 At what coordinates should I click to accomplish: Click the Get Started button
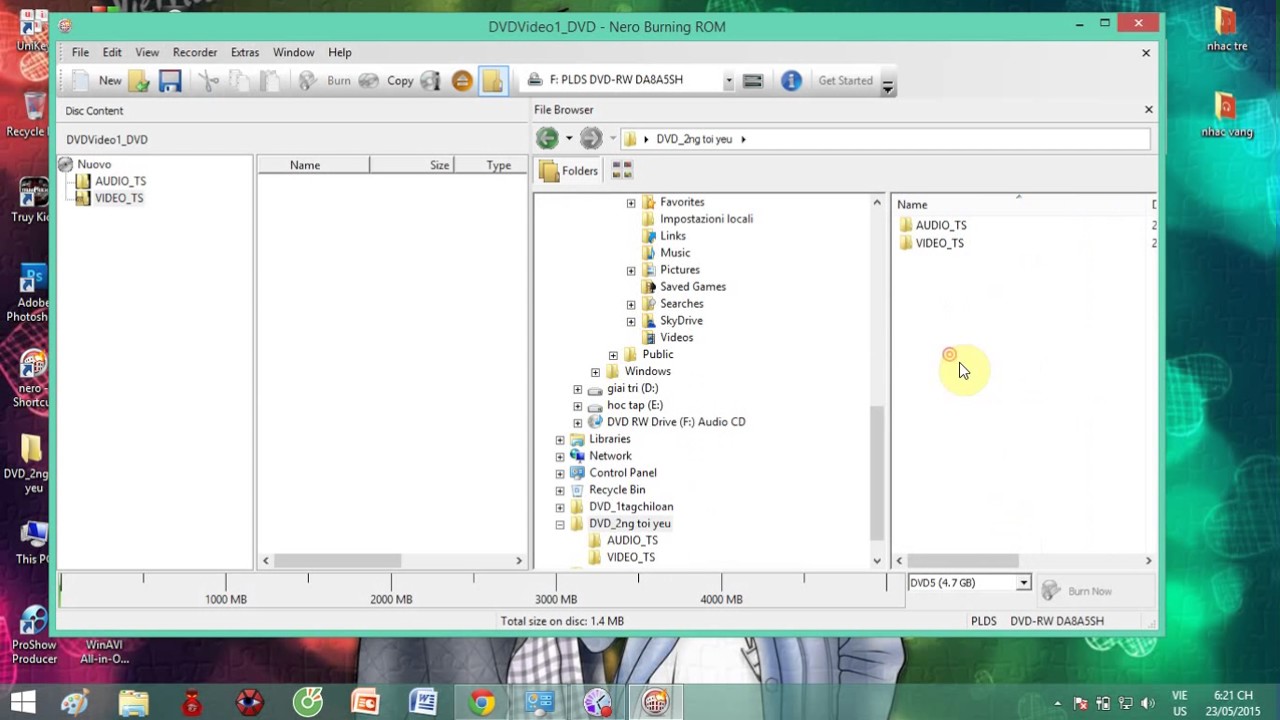coord(846,81)
